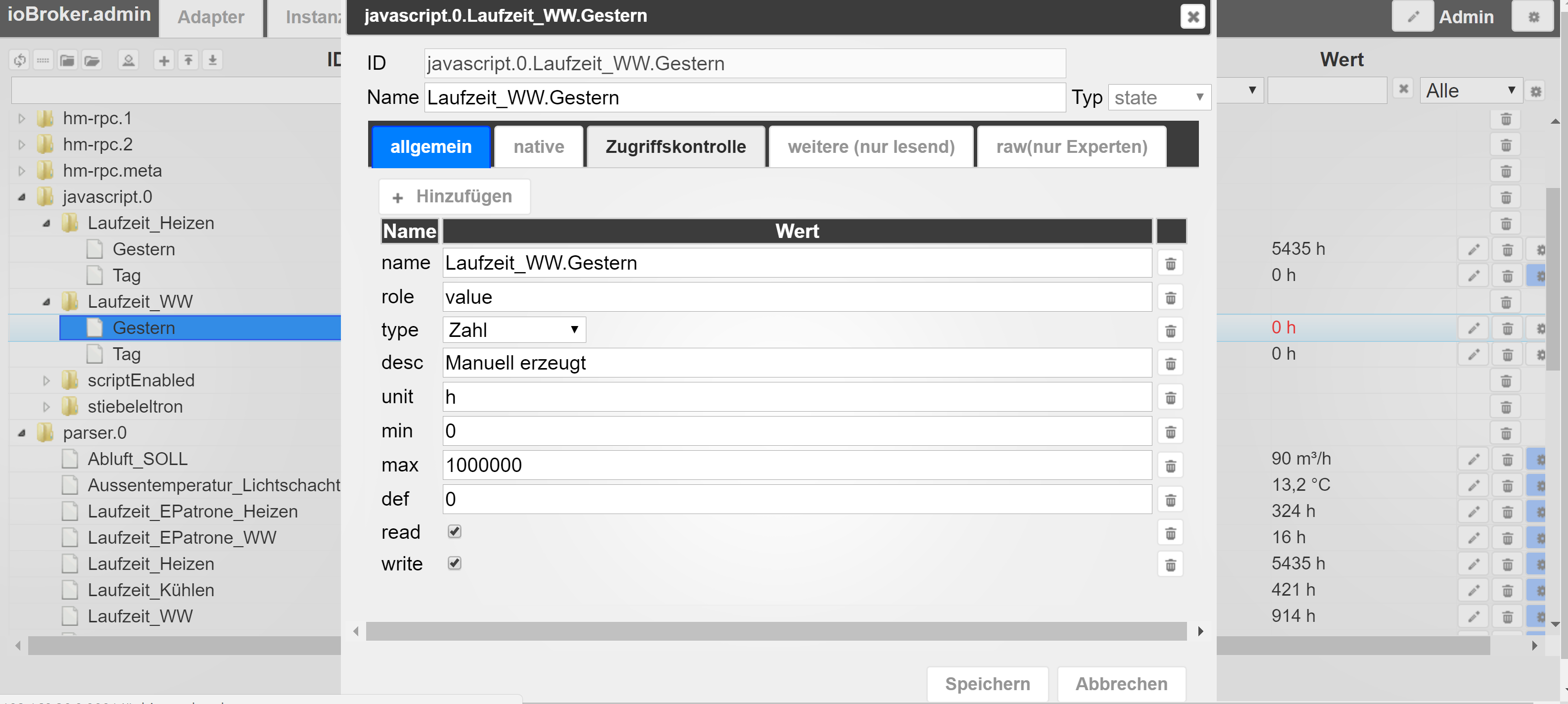Click the plus icon to add object
Viewport: 1568px width, 704px height.
click(x=164, y=60)
